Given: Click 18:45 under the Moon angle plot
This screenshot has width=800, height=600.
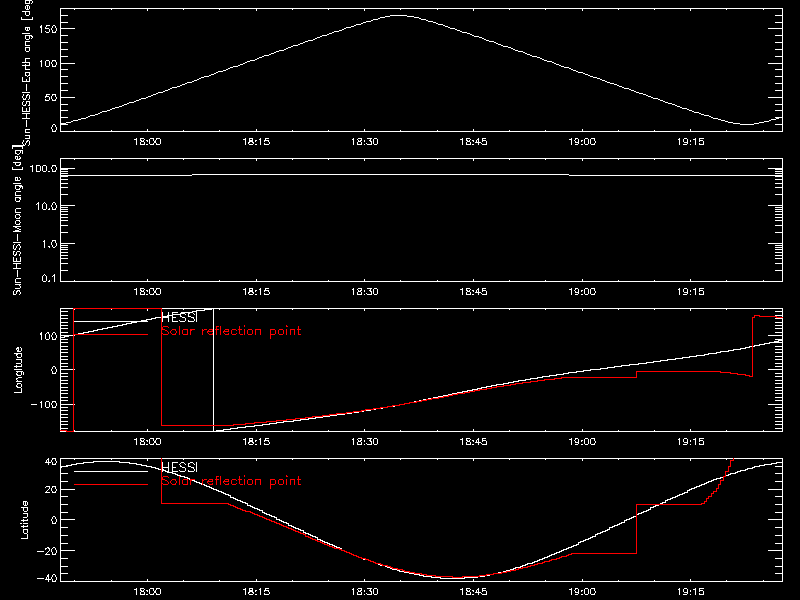Looking at the screenshot, I should click(x=473, y=292).
